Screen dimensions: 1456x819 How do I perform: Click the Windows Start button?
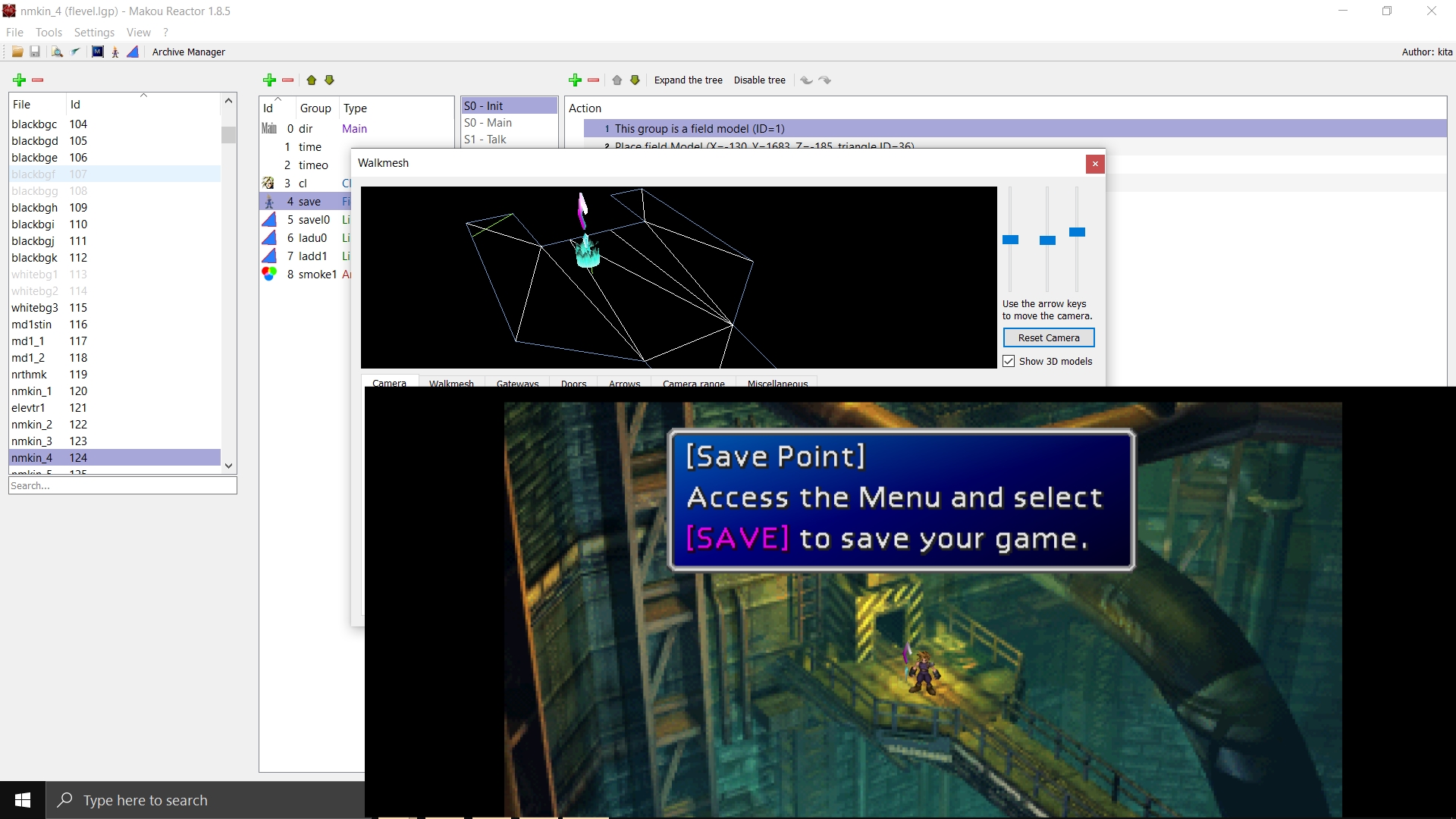click(23, 800)
